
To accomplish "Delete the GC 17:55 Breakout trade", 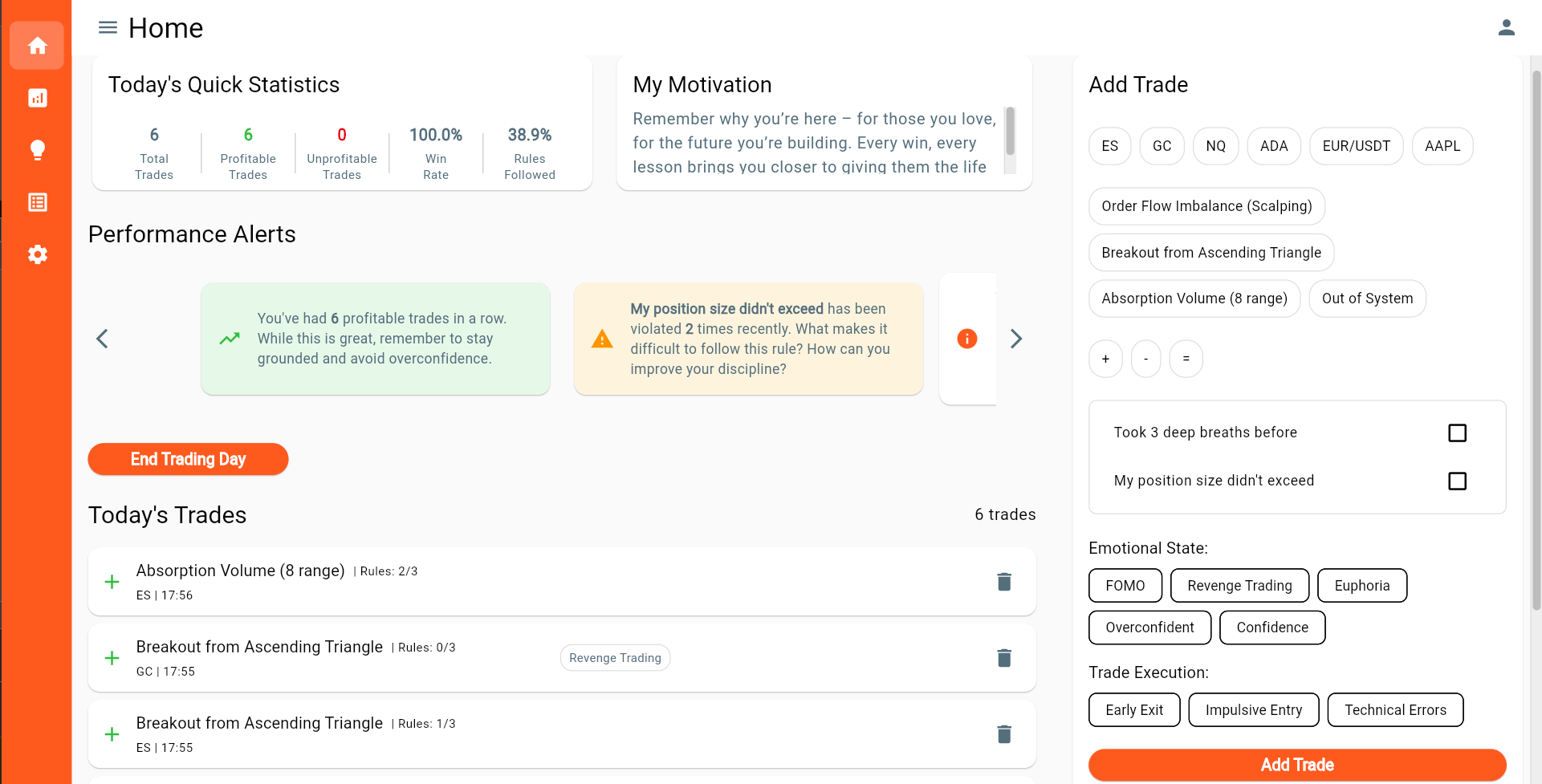I will (1004, 658).
